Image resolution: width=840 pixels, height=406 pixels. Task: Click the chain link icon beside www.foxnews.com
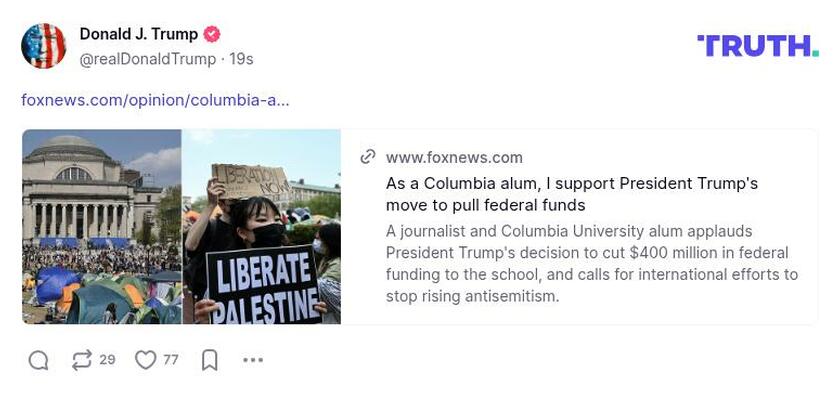[368, 157]
